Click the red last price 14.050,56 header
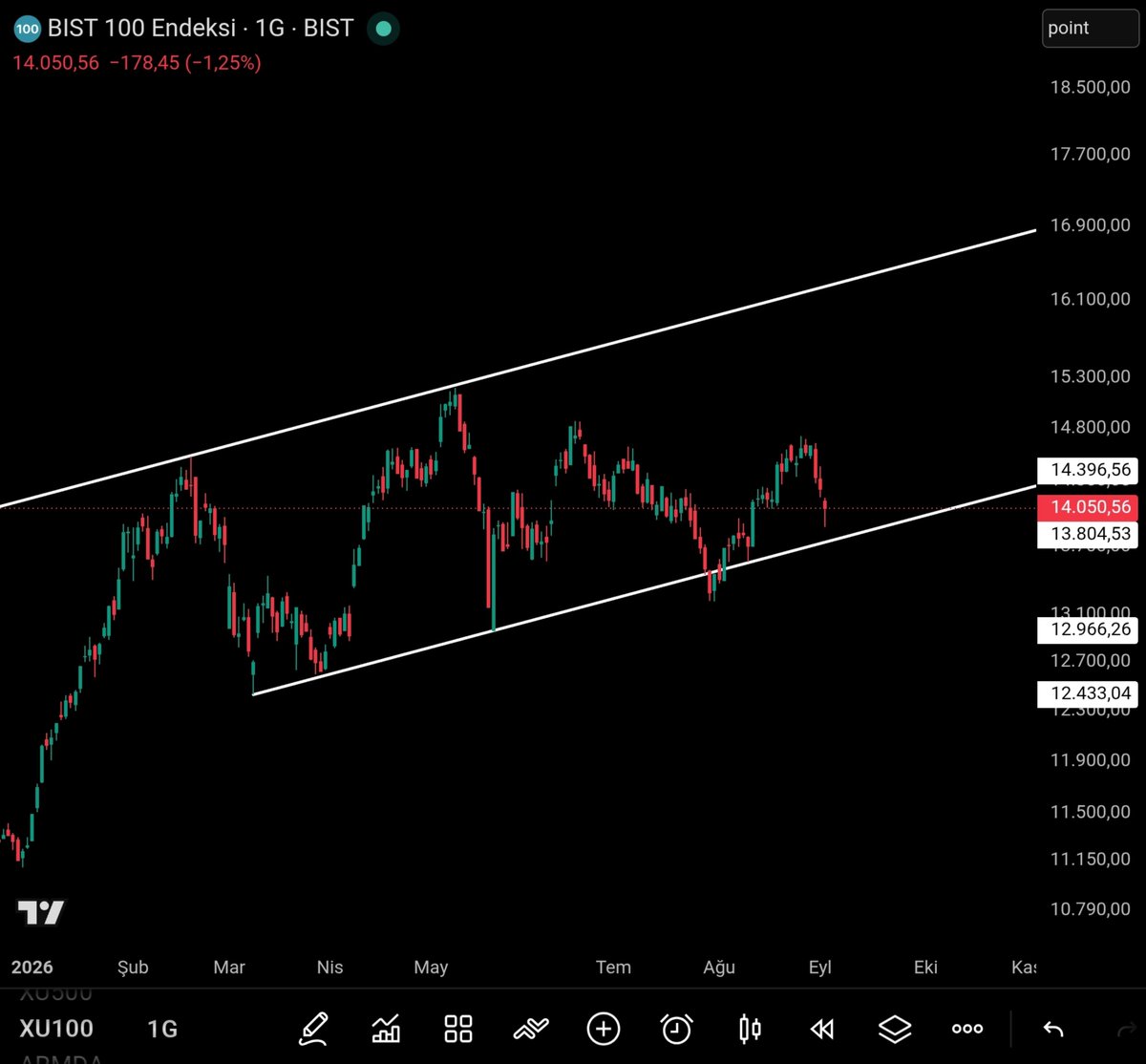 point(55,63)
